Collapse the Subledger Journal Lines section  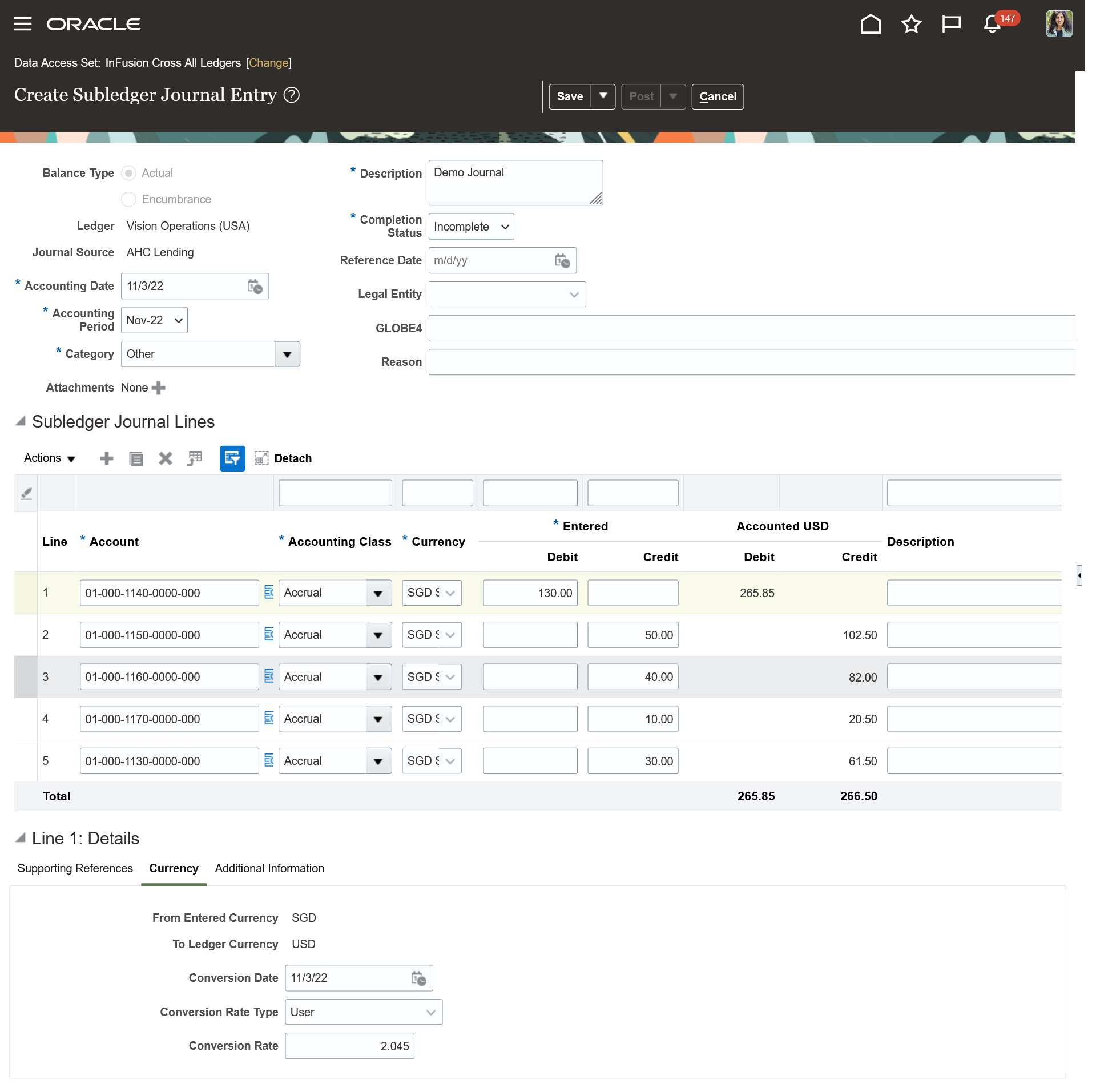[21, 421]
